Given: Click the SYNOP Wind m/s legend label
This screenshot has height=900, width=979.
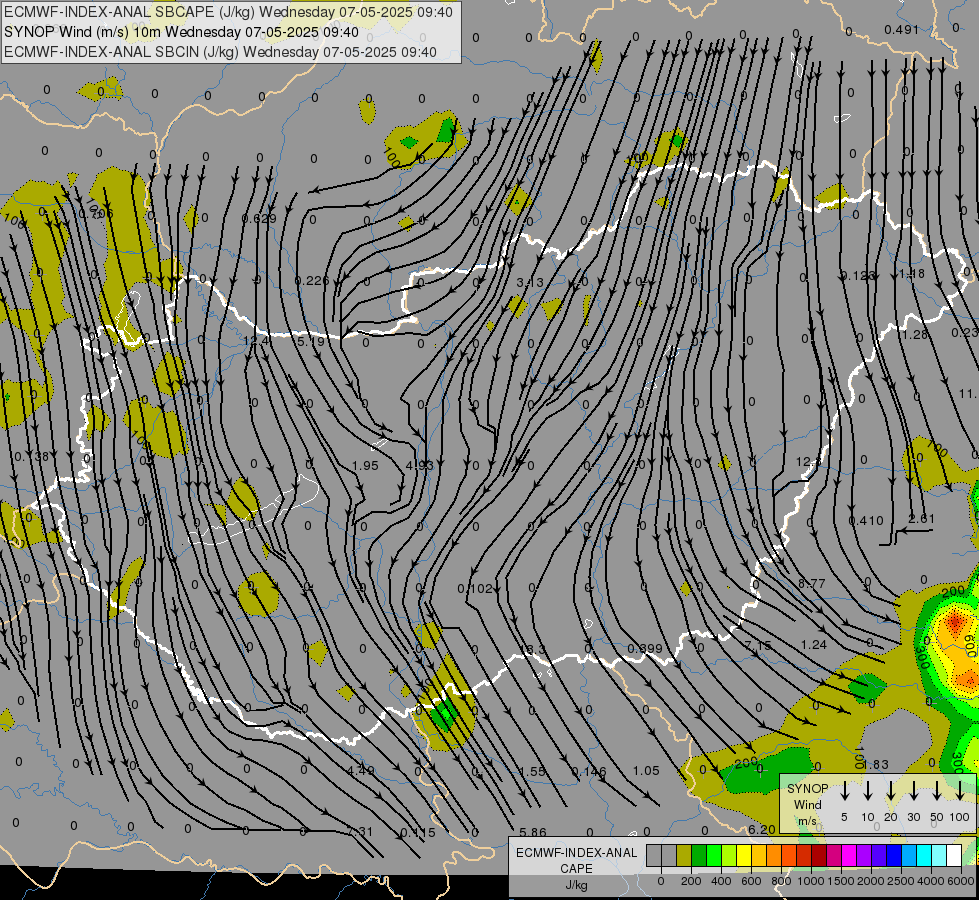Looking at the screenshot, I should 807,804.
